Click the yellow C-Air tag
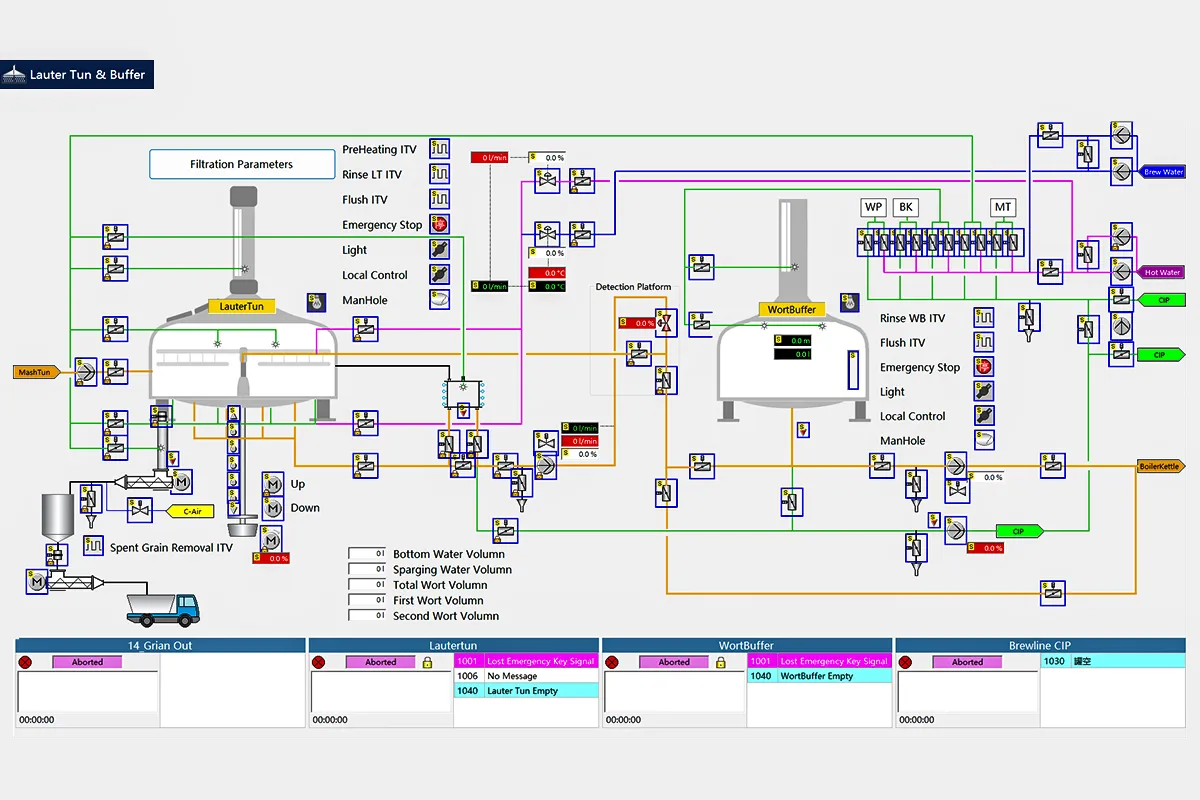This screenshot has width=1200, height=800. click(x=189, y=511)
